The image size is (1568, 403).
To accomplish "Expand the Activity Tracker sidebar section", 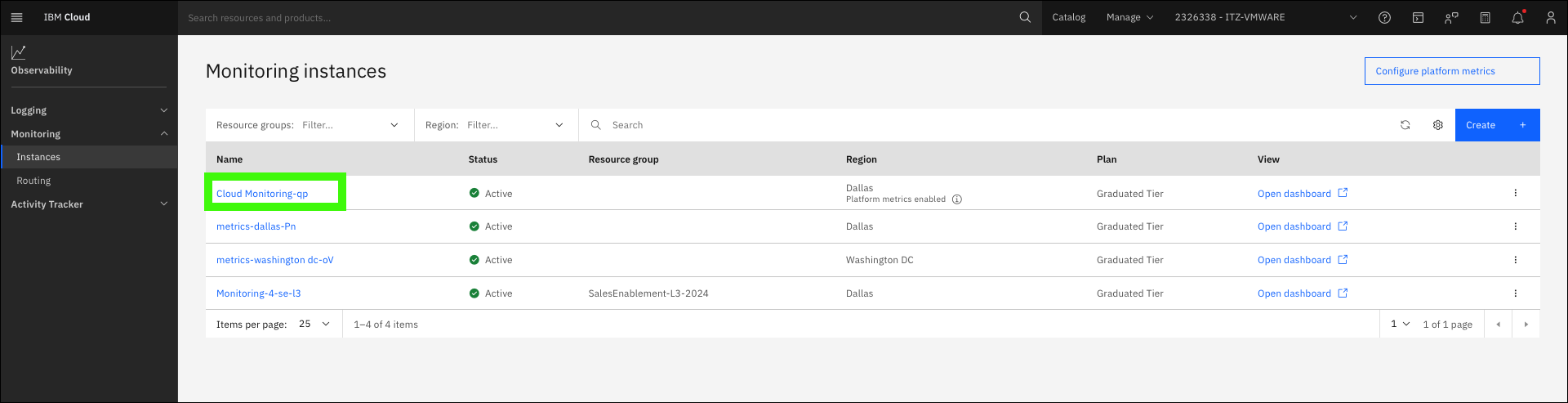I will (88, 204).
